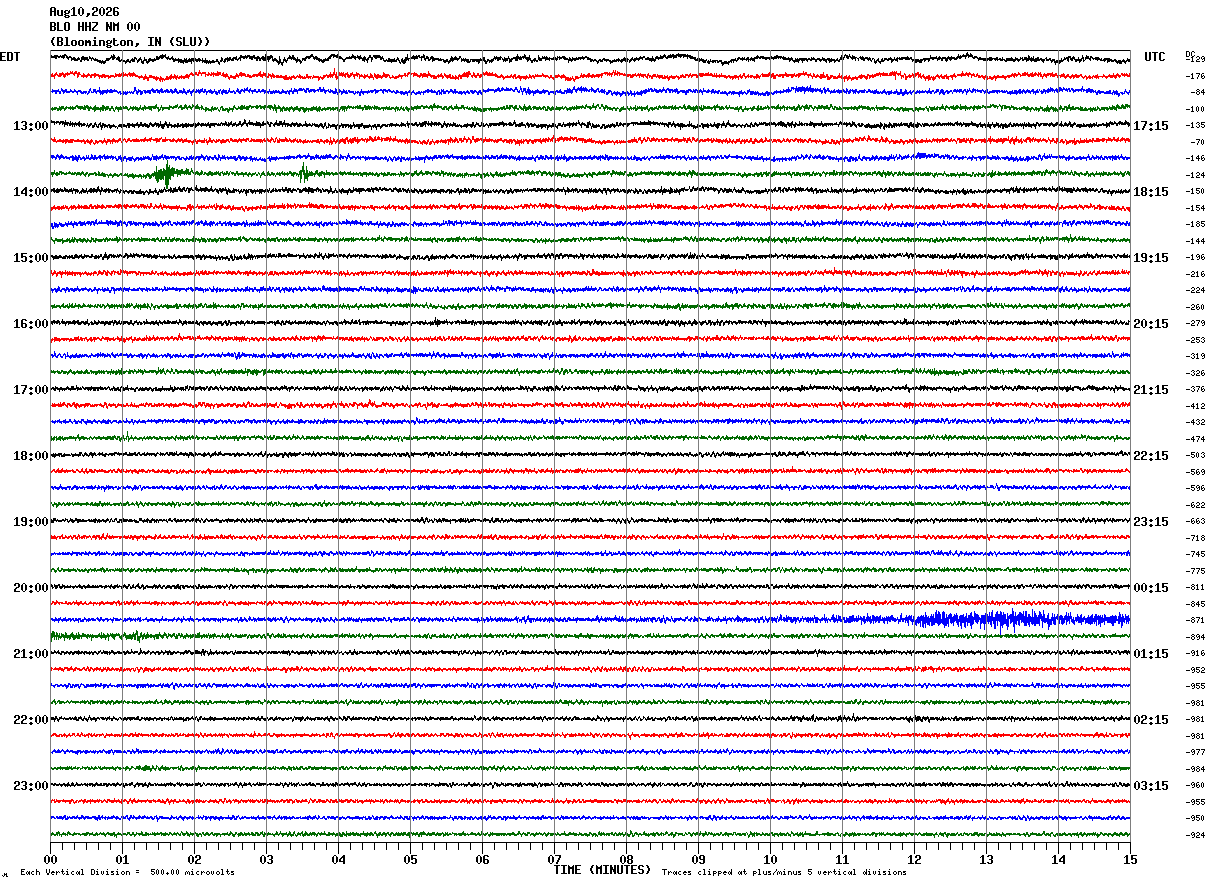Screen dimensions: 1210x886
Task: Click the "03" minute tick label
Action: (x=266, y=859)
